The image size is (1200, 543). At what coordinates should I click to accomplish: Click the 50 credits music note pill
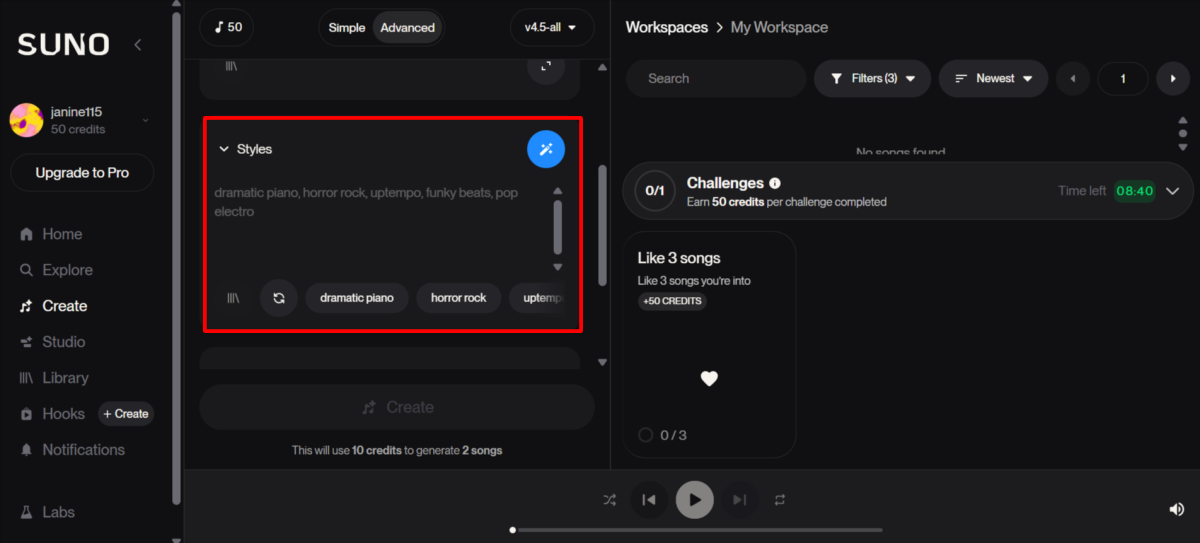[x=227, y=27]
